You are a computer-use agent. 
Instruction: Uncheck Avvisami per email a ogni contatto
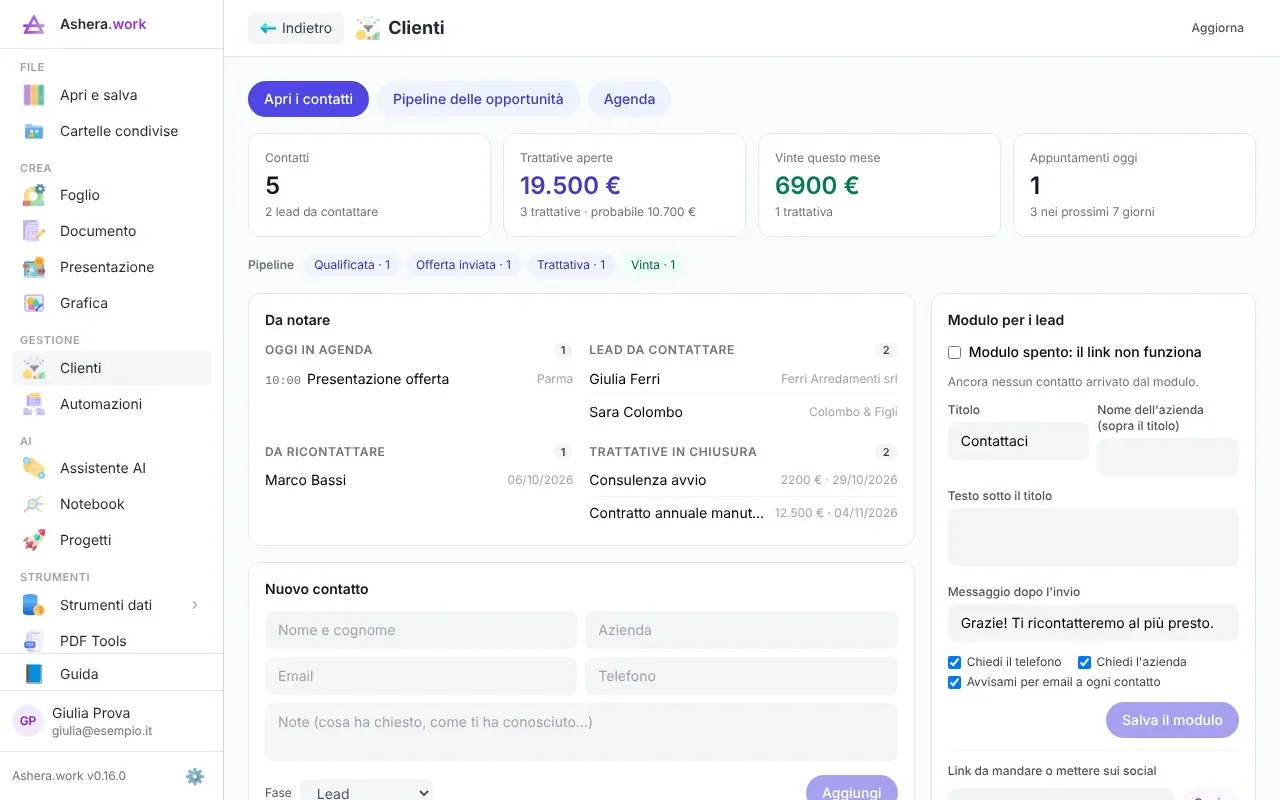point(954,682)
